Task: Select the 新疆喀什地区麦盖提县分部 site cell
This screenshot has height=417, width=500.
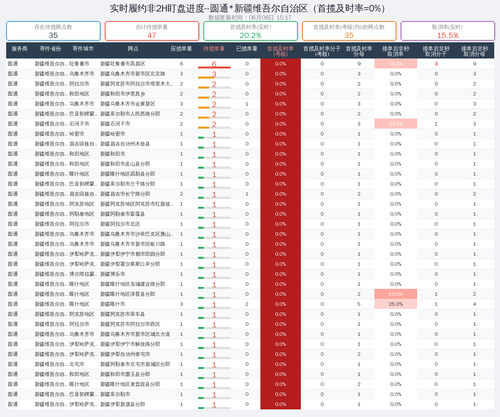Action: point(130,384)
